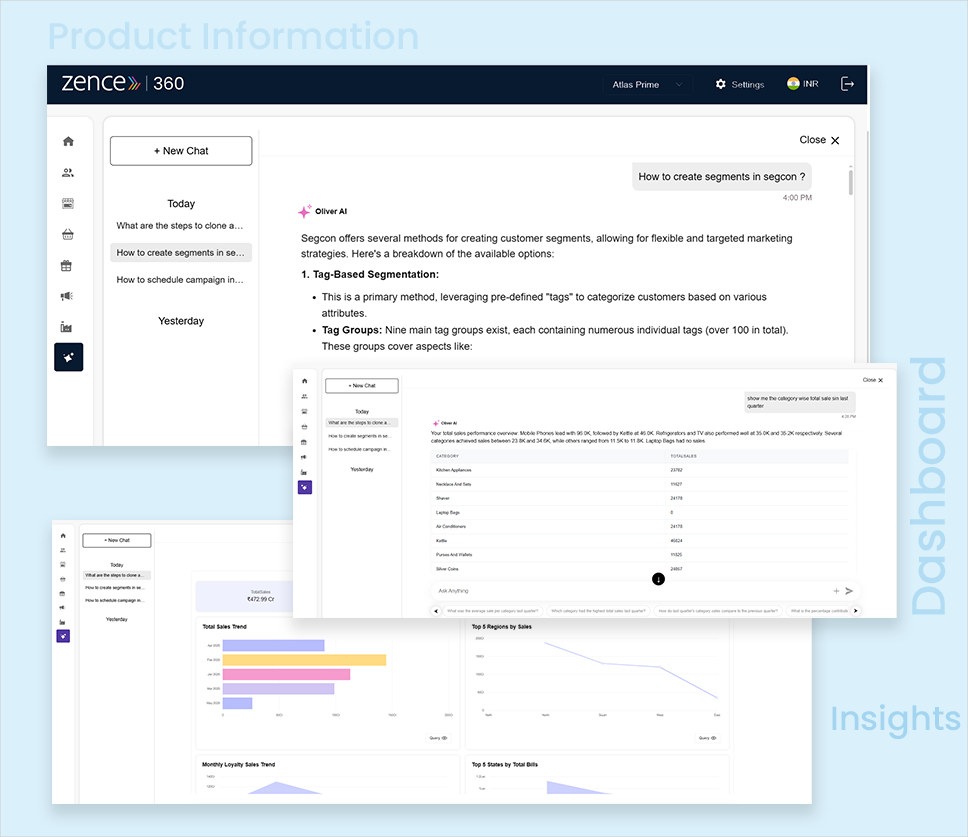
Task: Open 'What are the steps to clone' chat in segments window
Action: (x=180, y=226)
